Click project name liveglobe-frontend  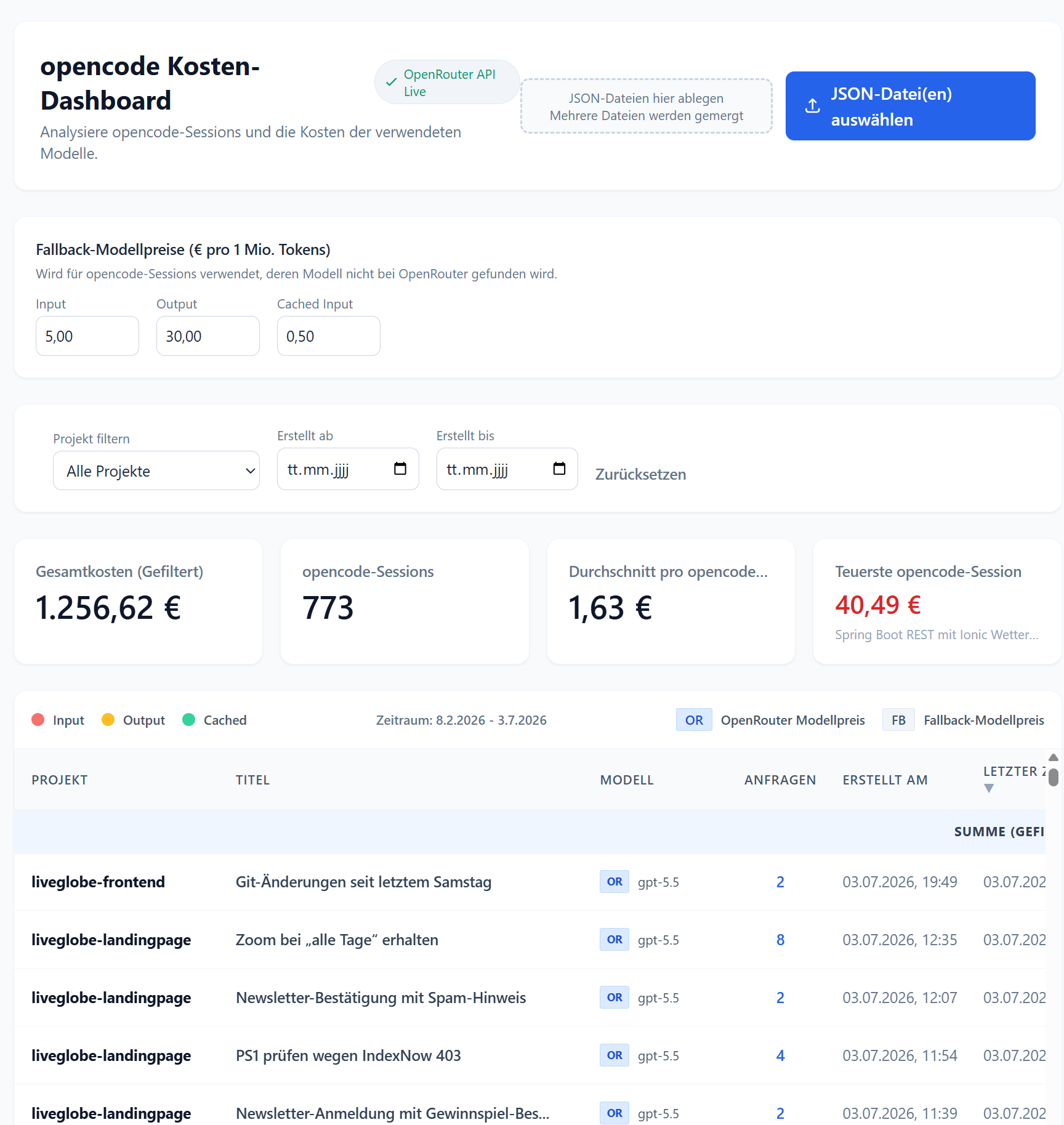(x=98, y=882)
